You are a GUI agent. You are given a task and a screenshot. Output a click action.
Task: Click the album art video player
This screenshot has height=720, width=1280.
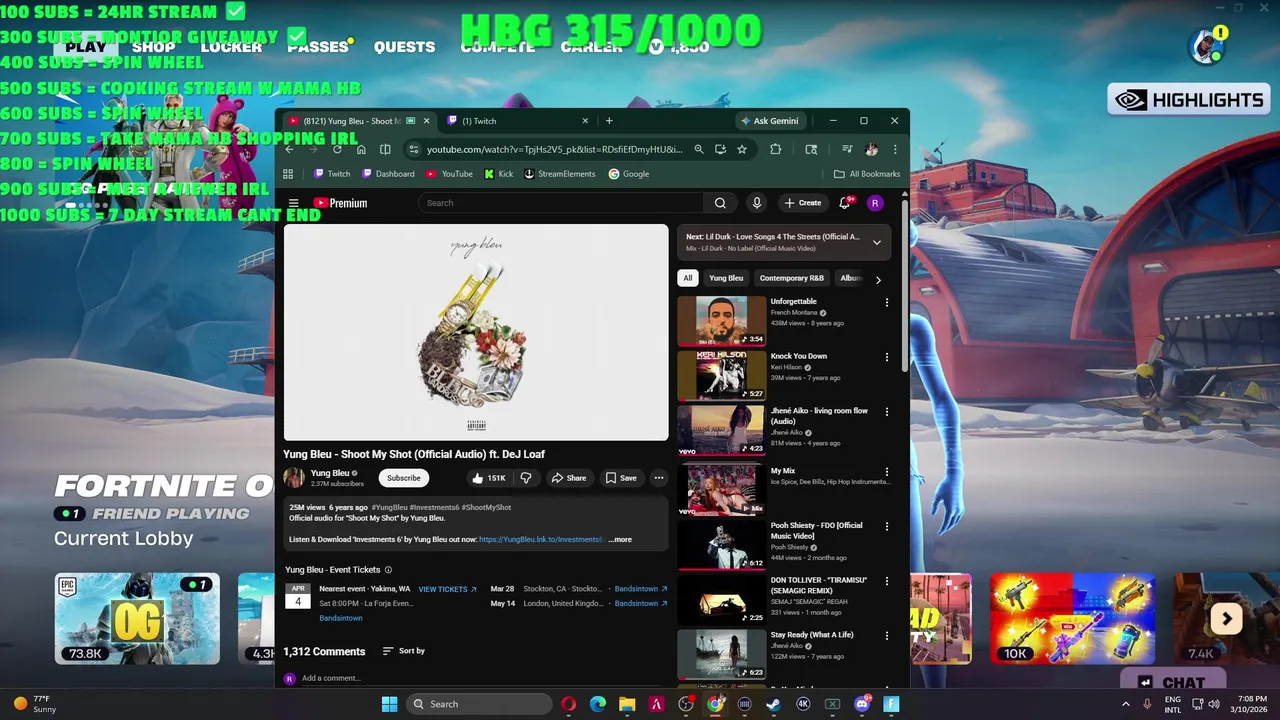[476, 332]
